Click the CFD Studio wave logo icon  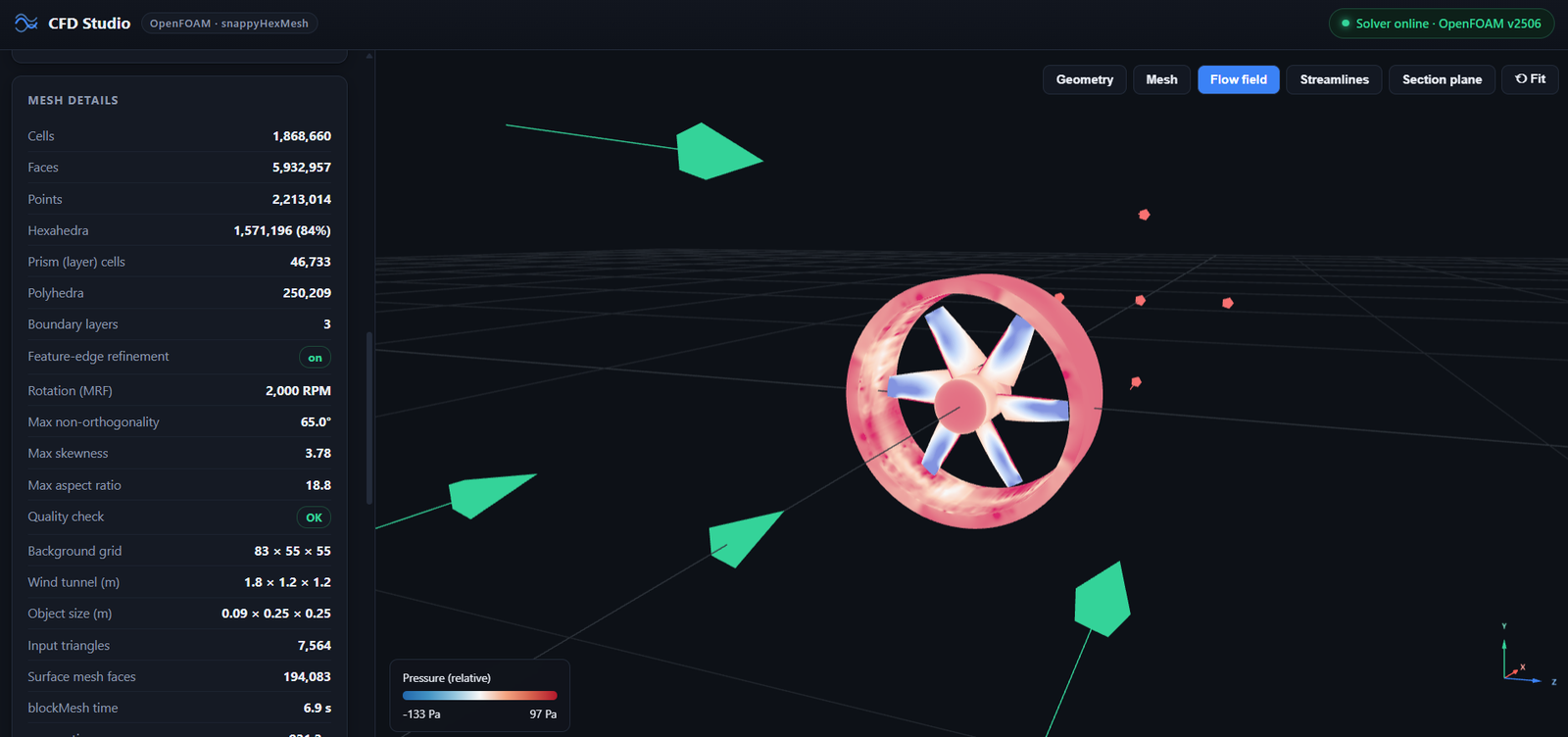pyautogui.click(x=26, y=23)
